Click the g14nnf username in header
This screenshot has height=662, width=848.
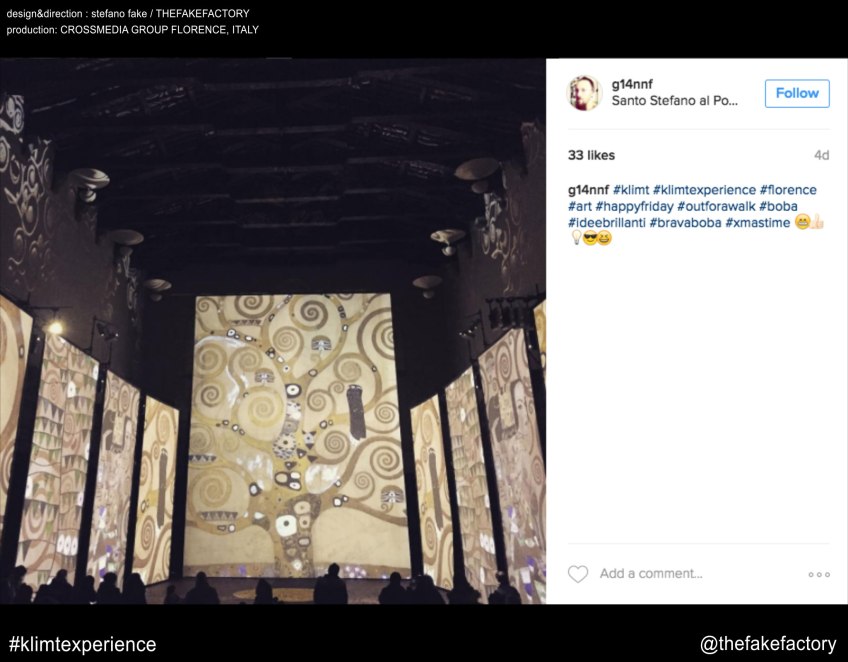pos(632,84)
